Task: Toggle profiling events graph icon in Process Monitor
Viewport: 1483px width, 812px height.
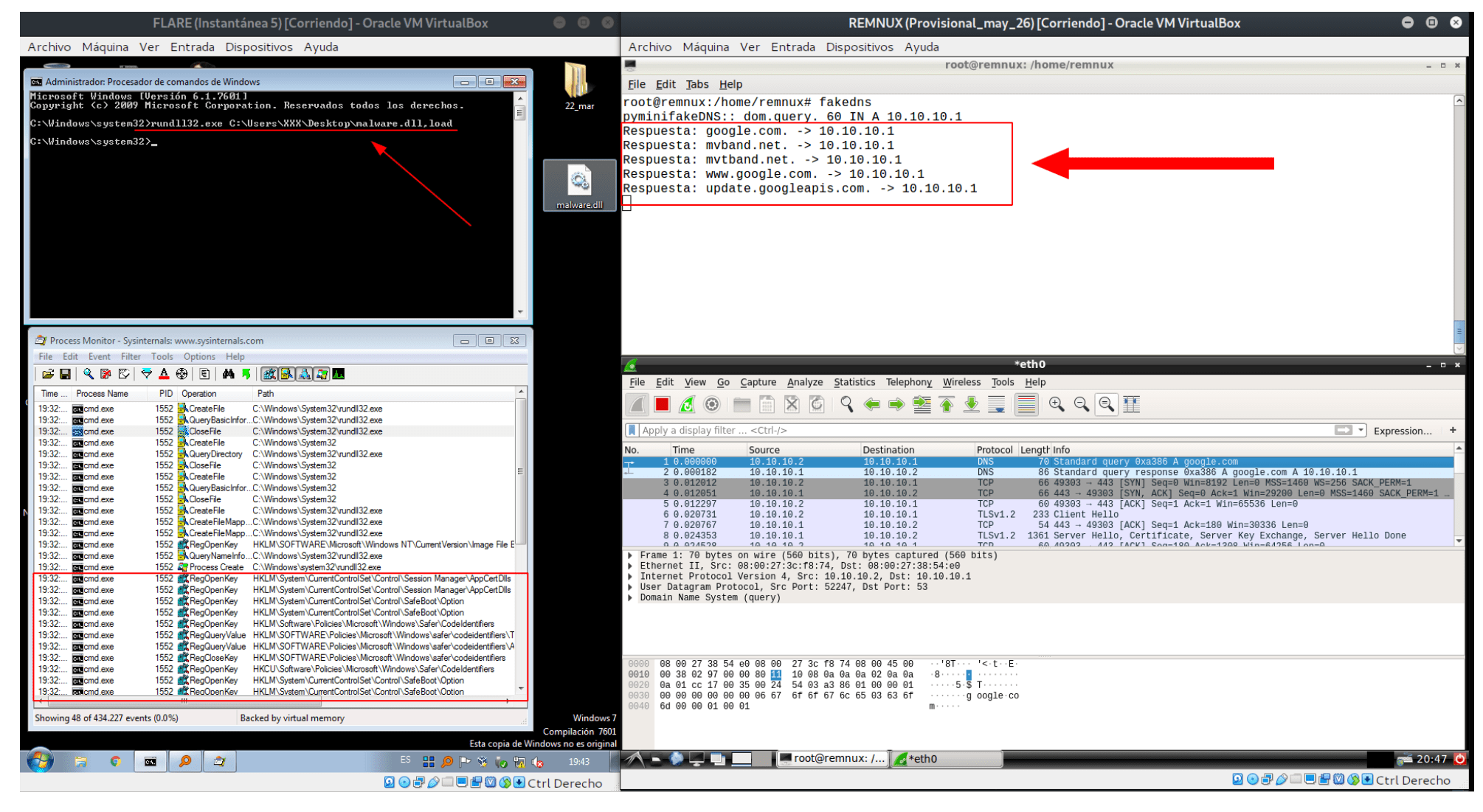Action: (339, 375)
